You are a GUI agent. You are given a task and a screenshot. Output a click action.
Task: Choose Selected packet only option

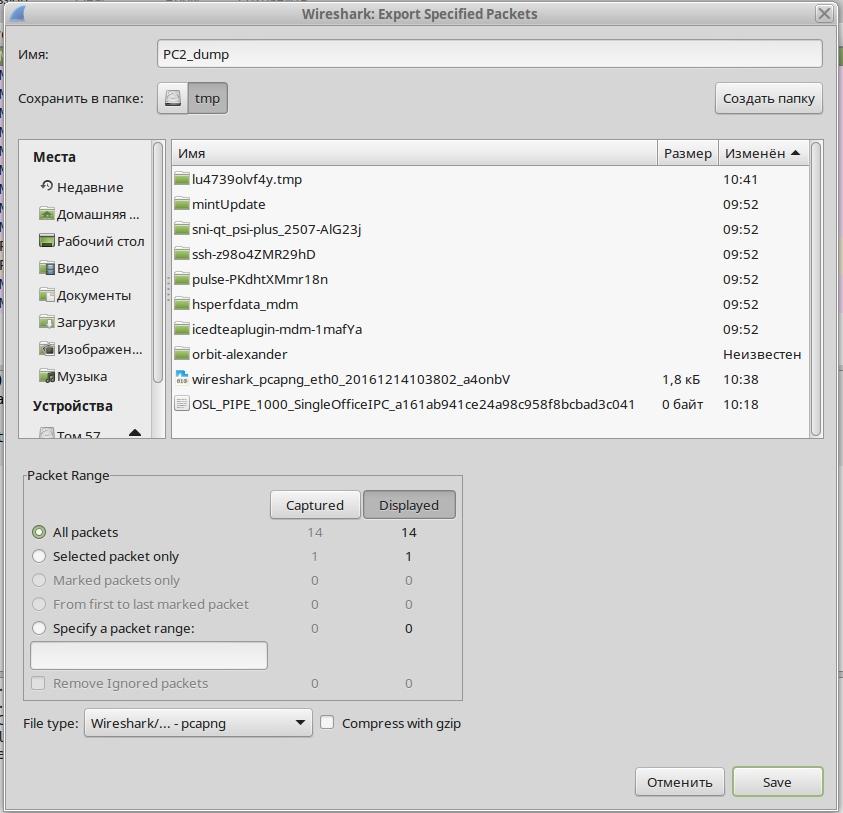[x=39, y=557]
